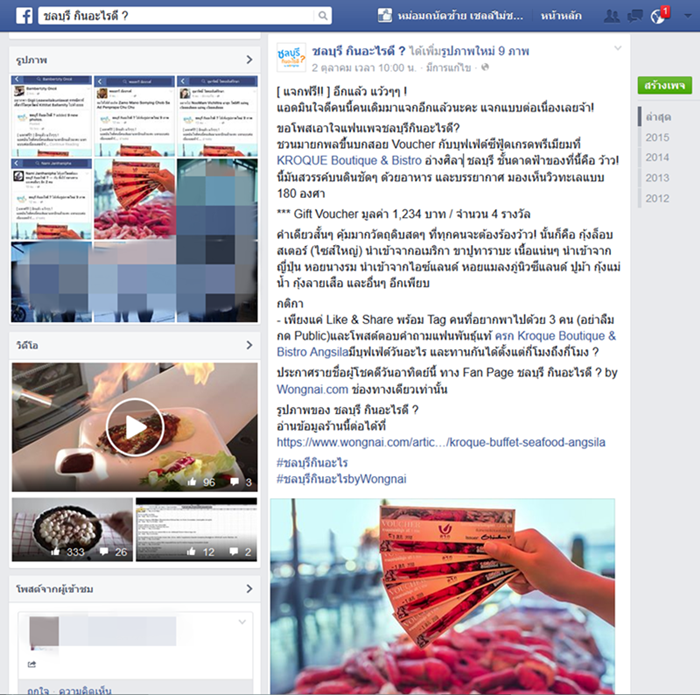The image size is (700, 695).
Task: Select ล่าสุด in timeline navigation
Action: (658, 117)
